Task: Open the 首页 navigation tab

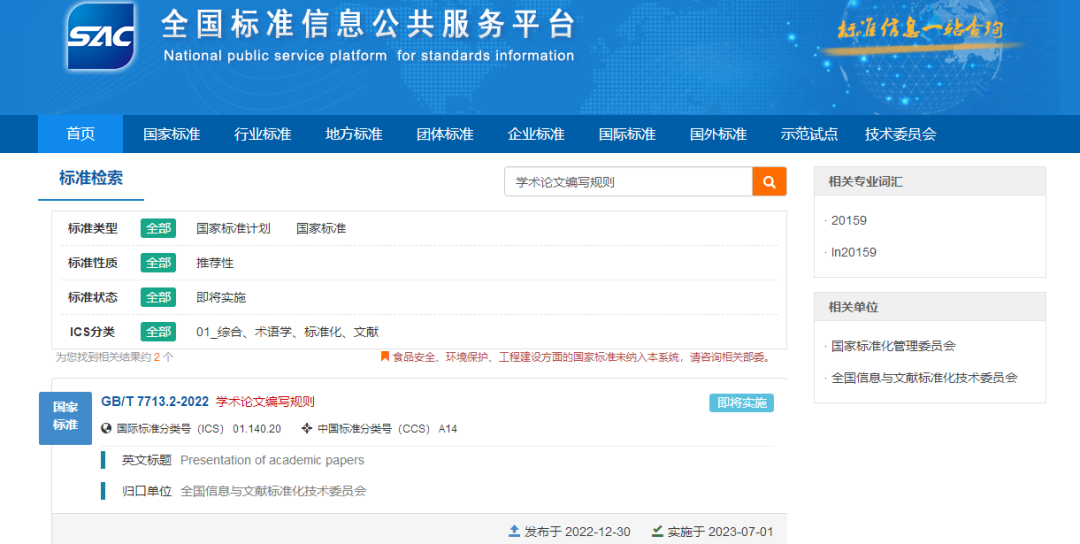Action: pyautogui.click(x=80, y=134)
